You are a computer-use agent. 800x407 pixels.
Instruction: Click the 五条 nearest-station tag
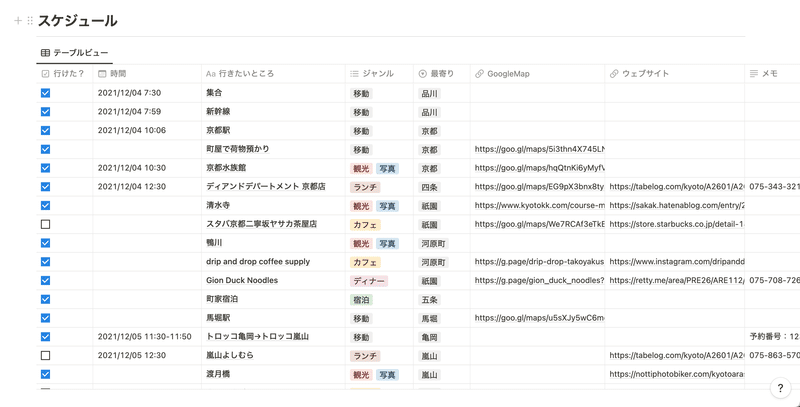(x=429, y=300)
